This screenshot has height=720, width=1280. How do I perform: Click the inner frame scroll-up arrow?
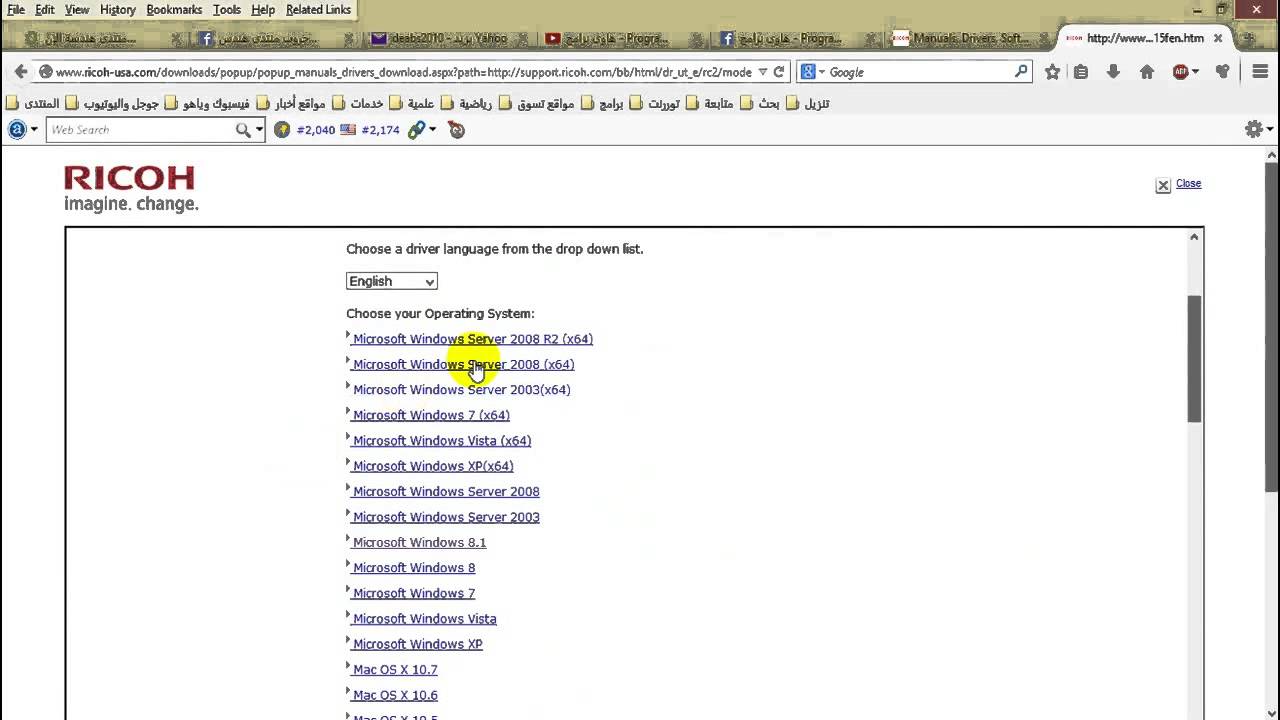pos(1194,237)
